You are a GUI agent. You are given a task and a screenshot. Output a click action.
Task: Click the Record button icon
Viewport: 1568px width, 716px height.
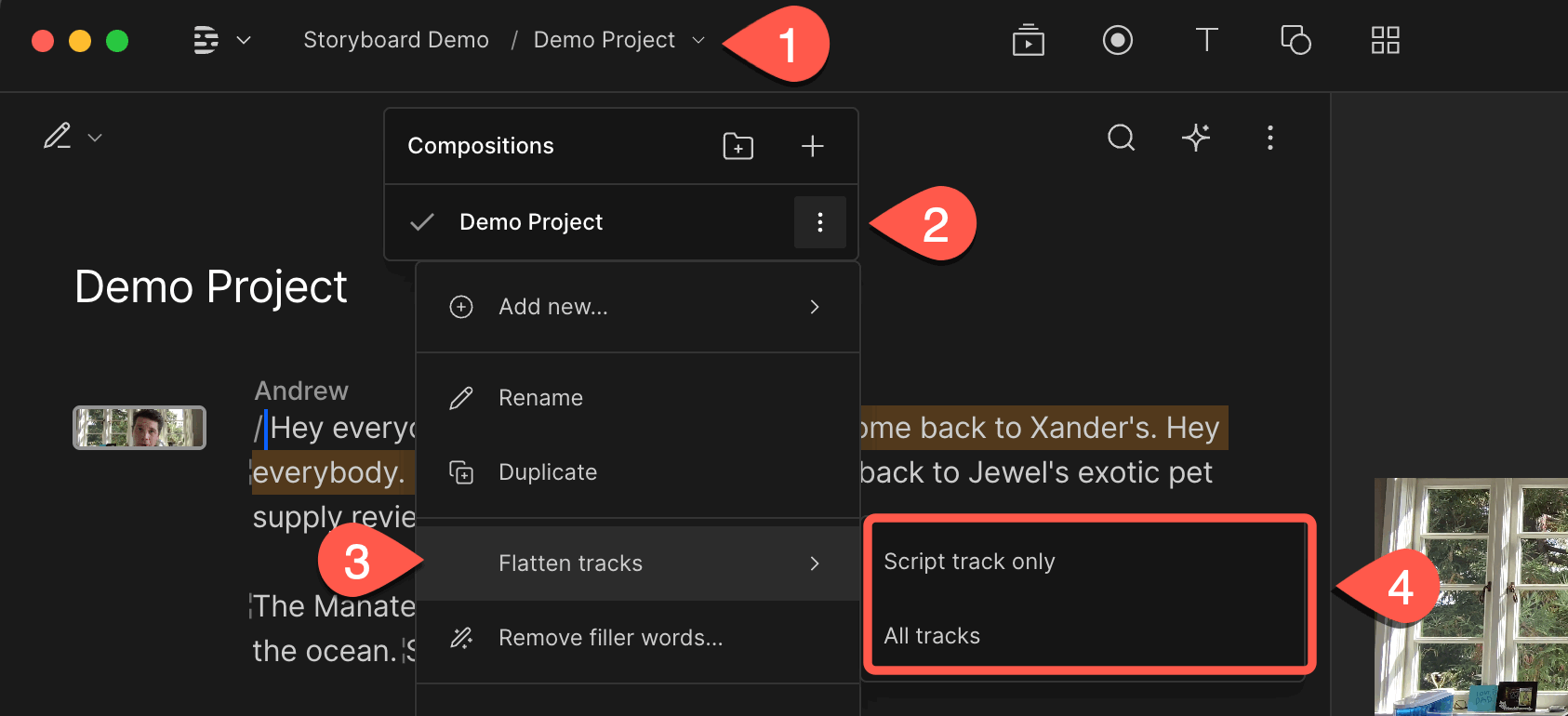[1117, 40]
